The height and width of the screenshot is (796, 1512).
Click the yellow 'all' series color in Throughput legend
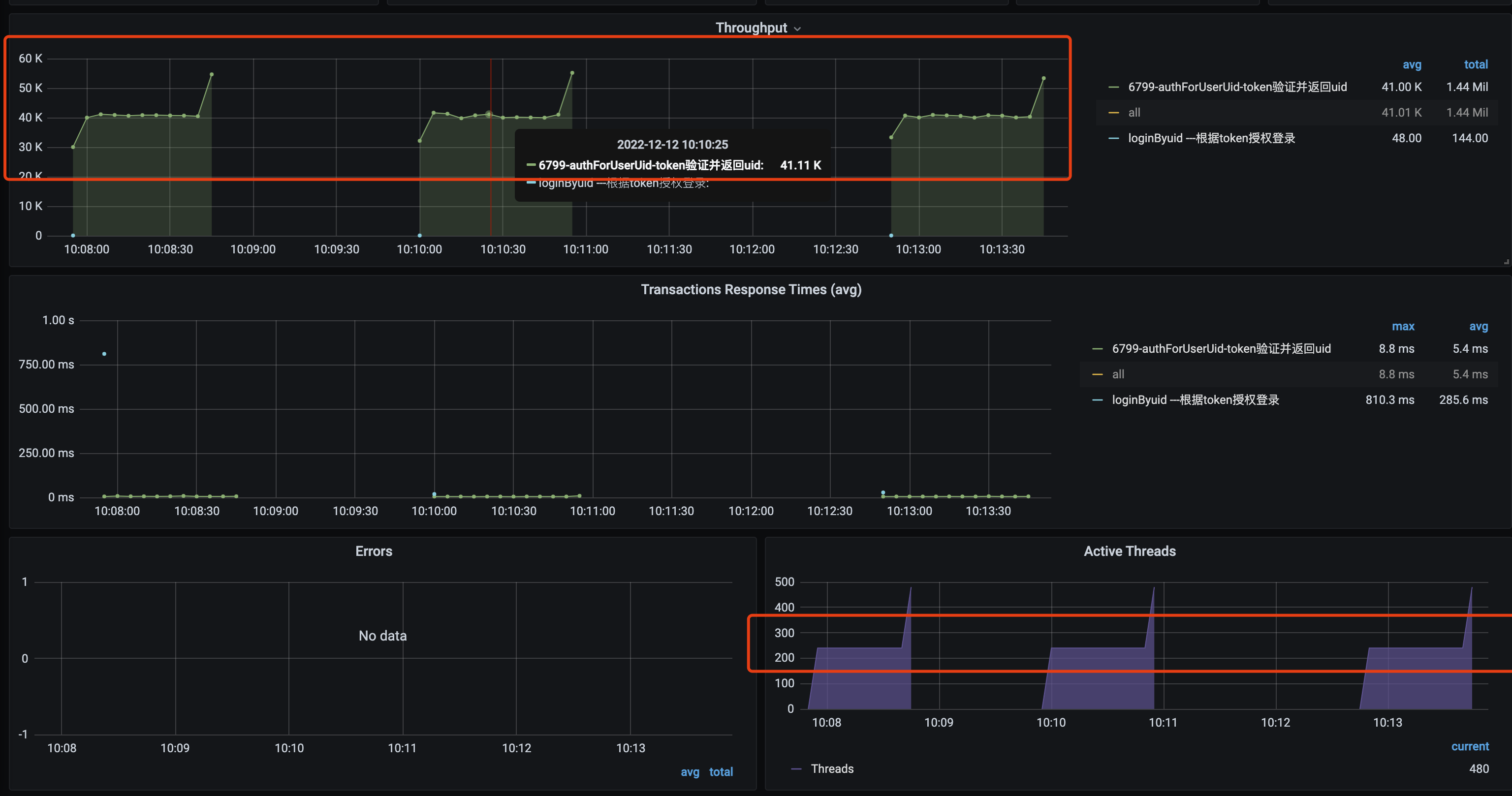coord(1113,113)
